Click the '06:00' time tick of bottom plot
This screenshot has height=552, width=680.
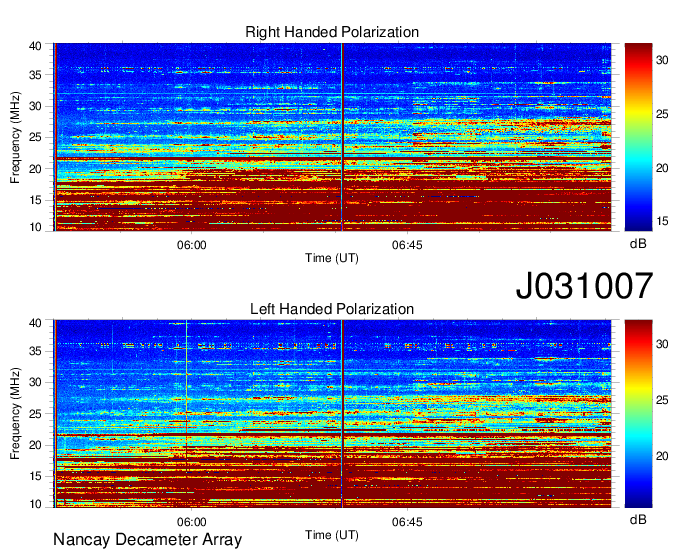coord(192,522)
